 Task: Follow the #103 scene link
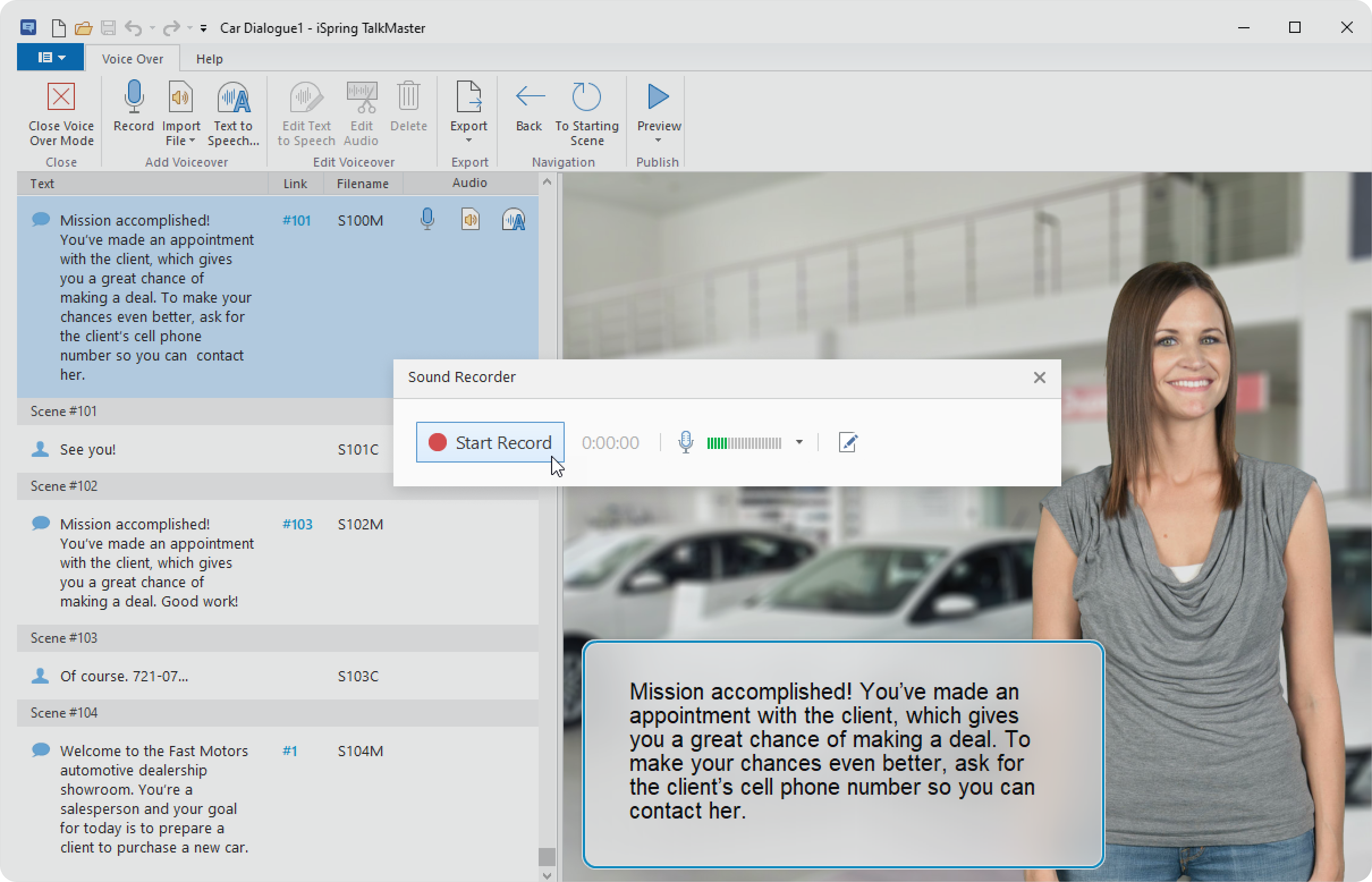297,525
